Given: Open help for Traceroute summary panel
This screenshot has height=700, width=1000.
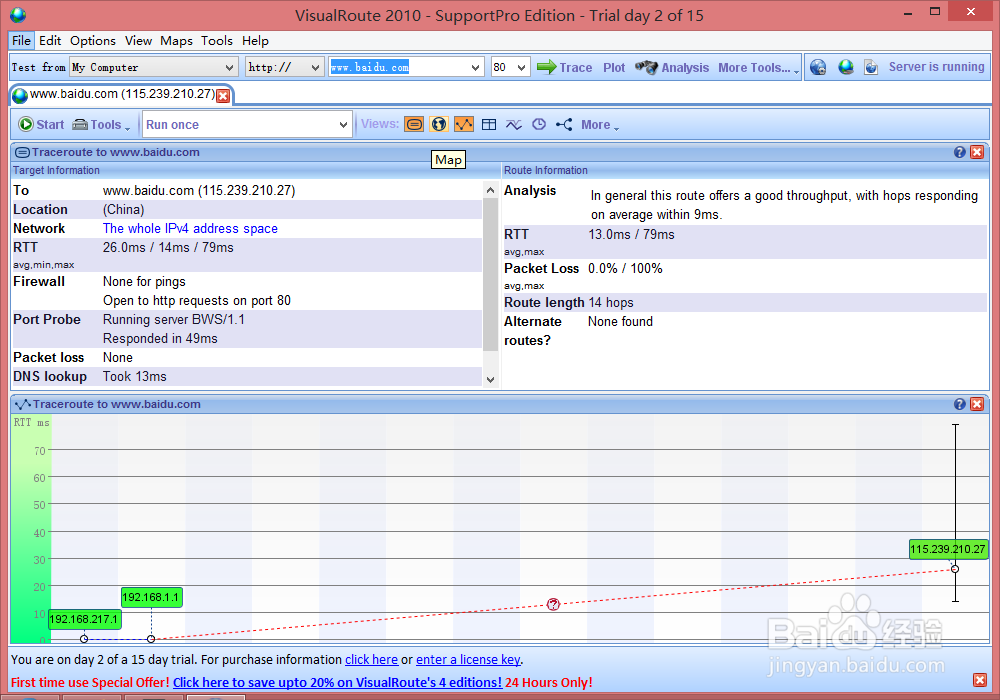Looking at the screenshot, I should [x=959, y=152].
